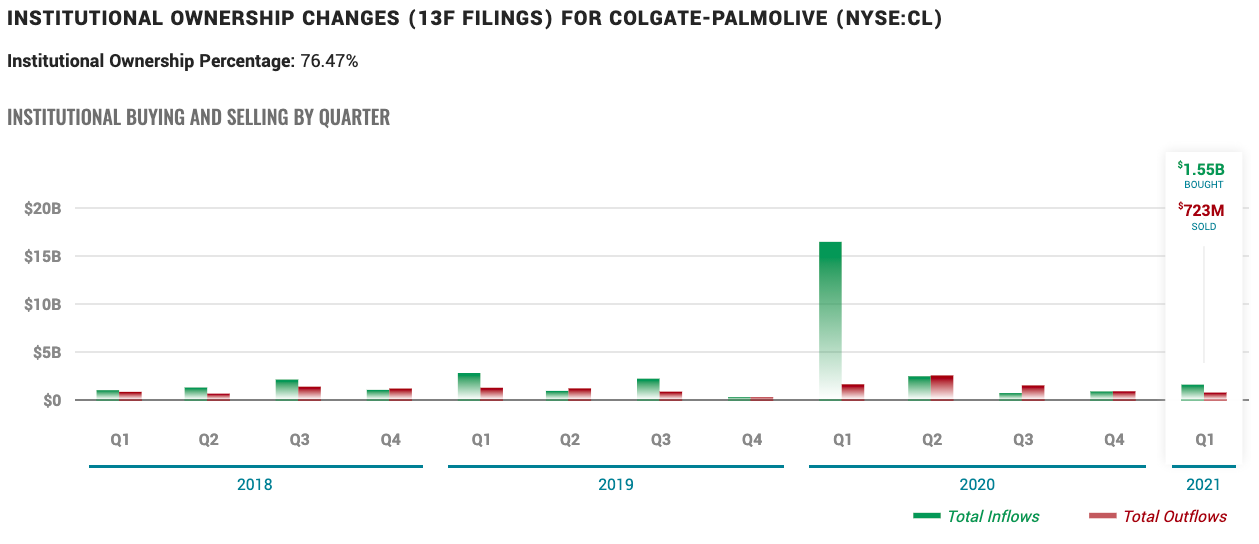Screen dimensions: 1259x544
Task: Click the $20B axis label
Action: (43, 209)
